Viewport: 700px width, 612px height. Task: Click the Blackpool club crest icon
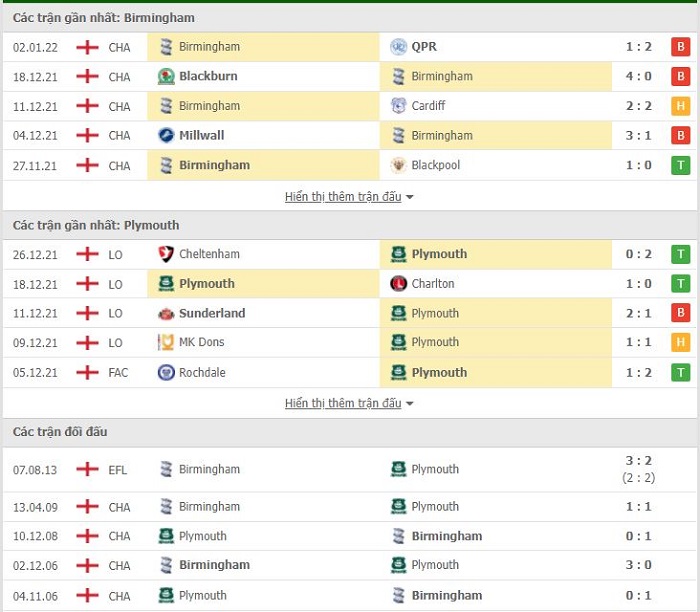click(x=399, y=165)
